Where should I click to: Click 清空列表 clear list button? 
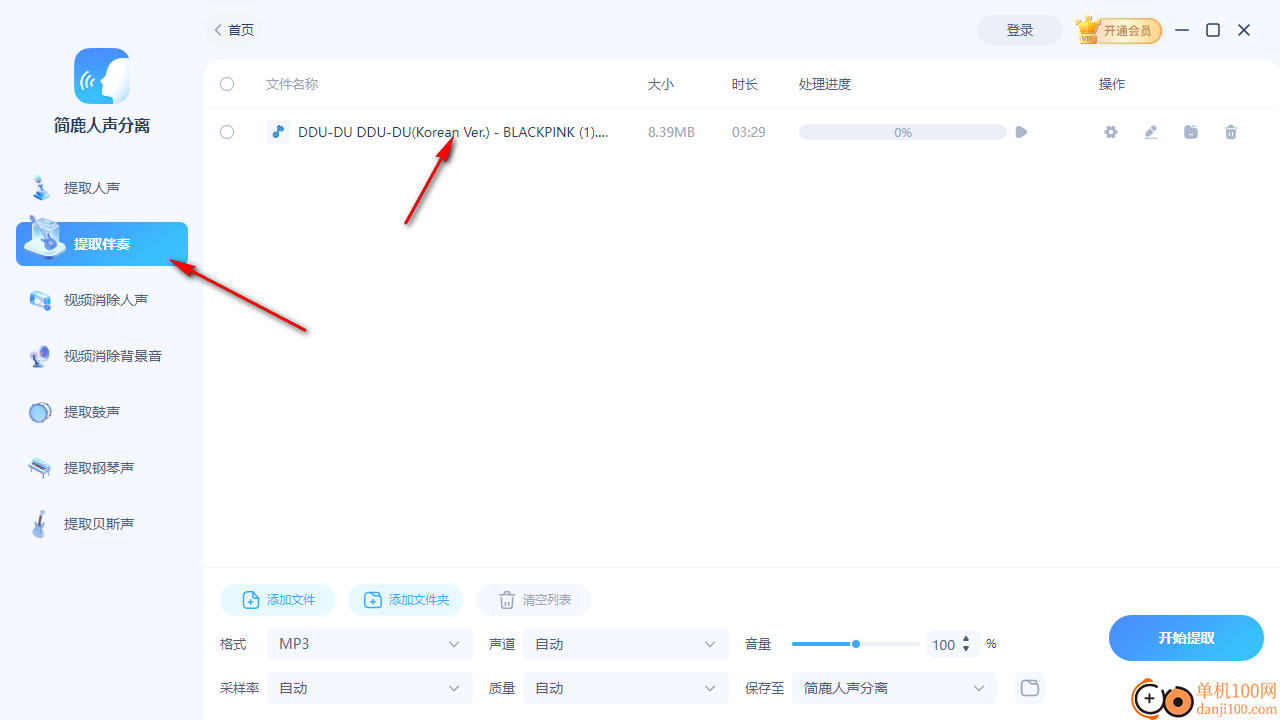(534, 600)
